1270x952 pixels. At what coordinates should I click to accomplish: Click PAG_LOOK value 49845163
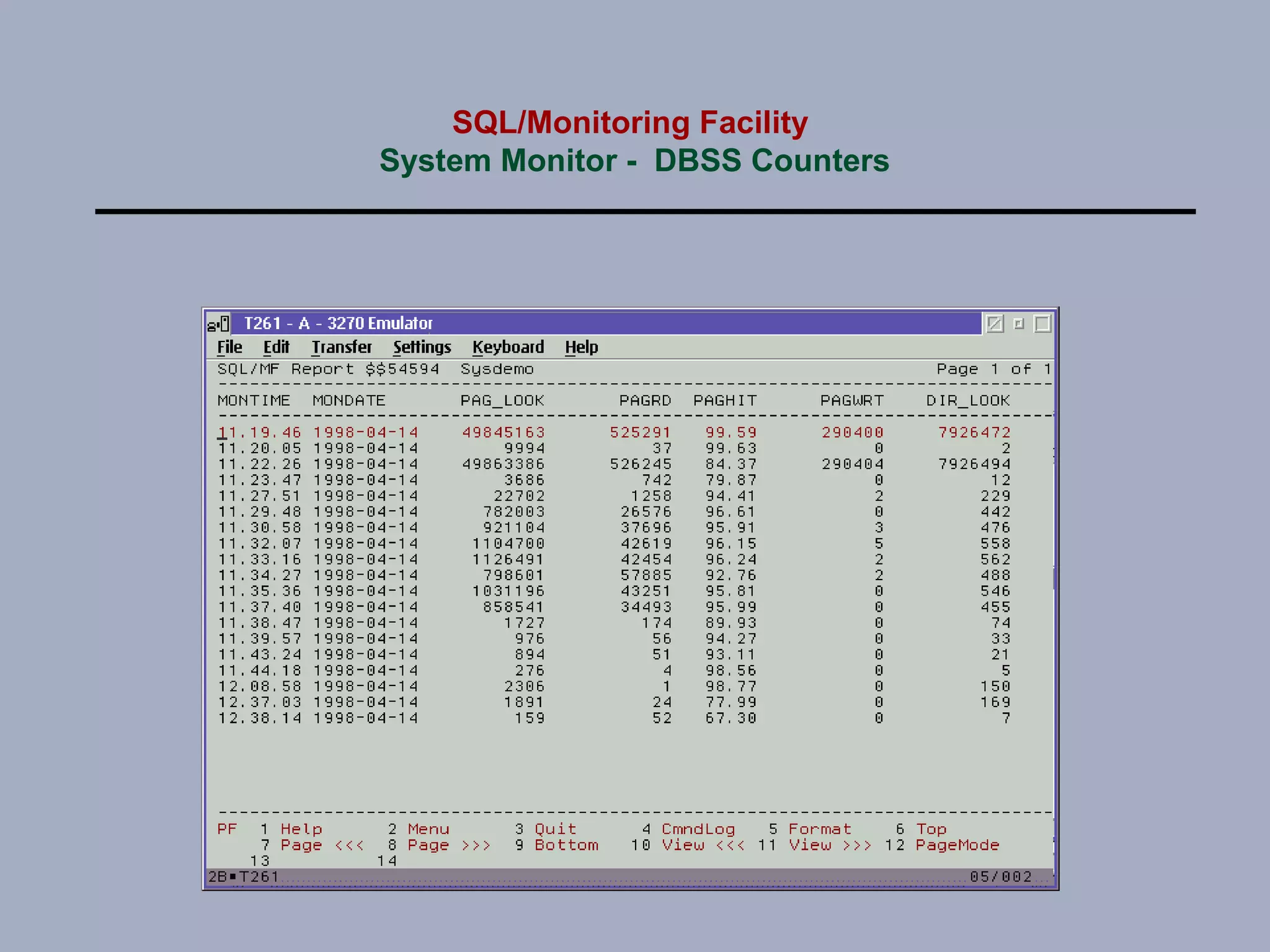[x=503, y=433]
